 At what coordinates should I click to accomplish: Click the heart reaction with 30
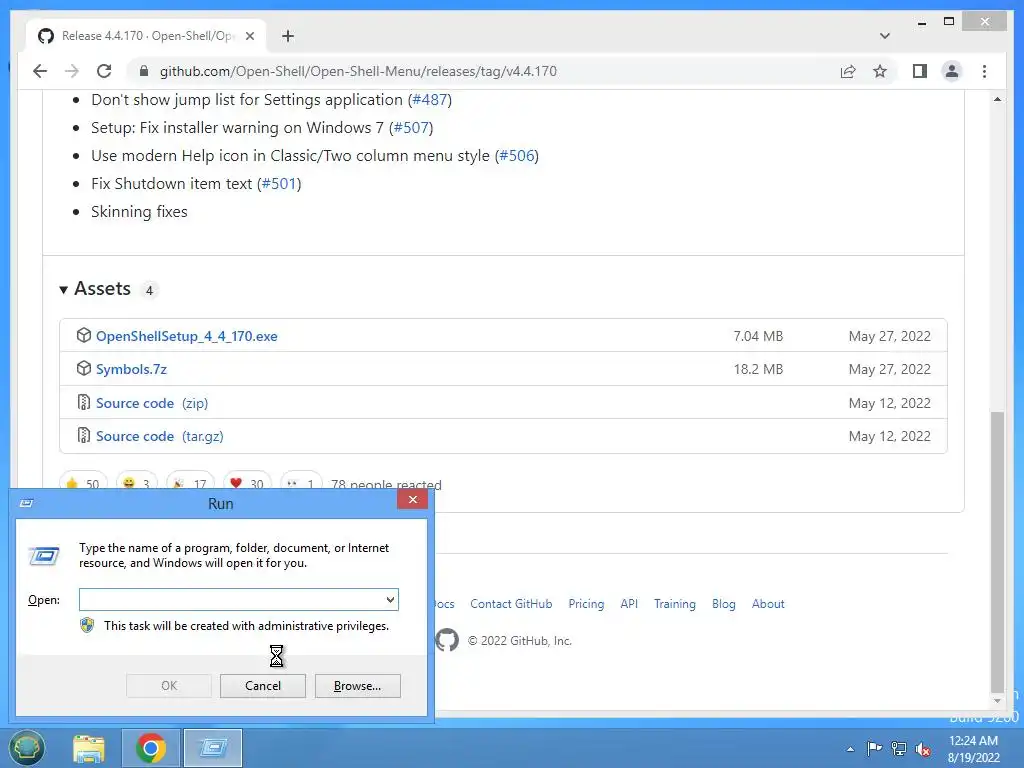pos(247,481)
